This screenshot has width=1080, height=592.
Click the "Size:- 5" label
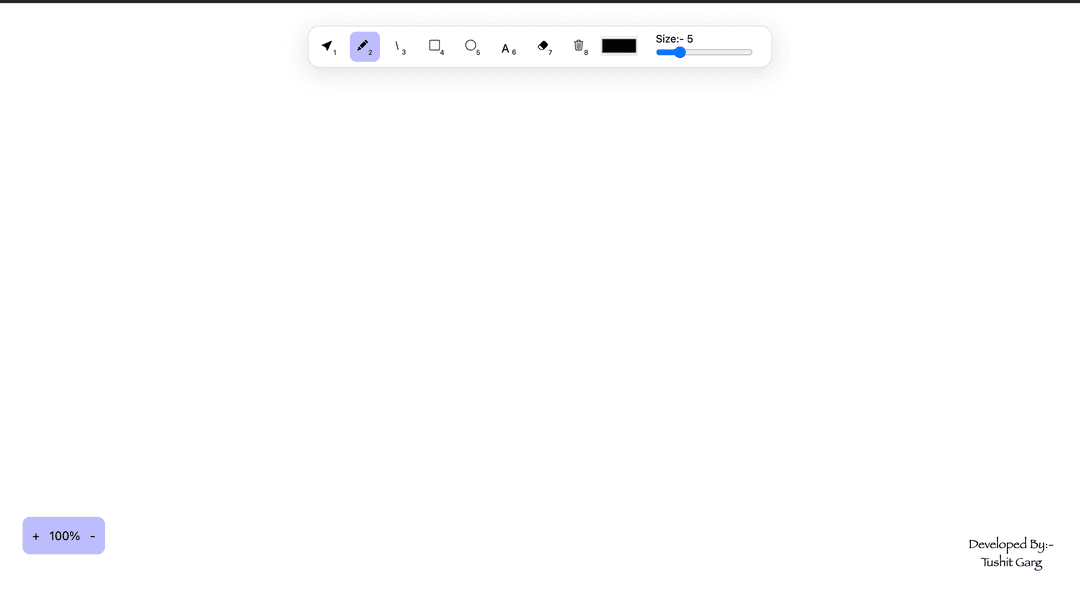point(674,39)
